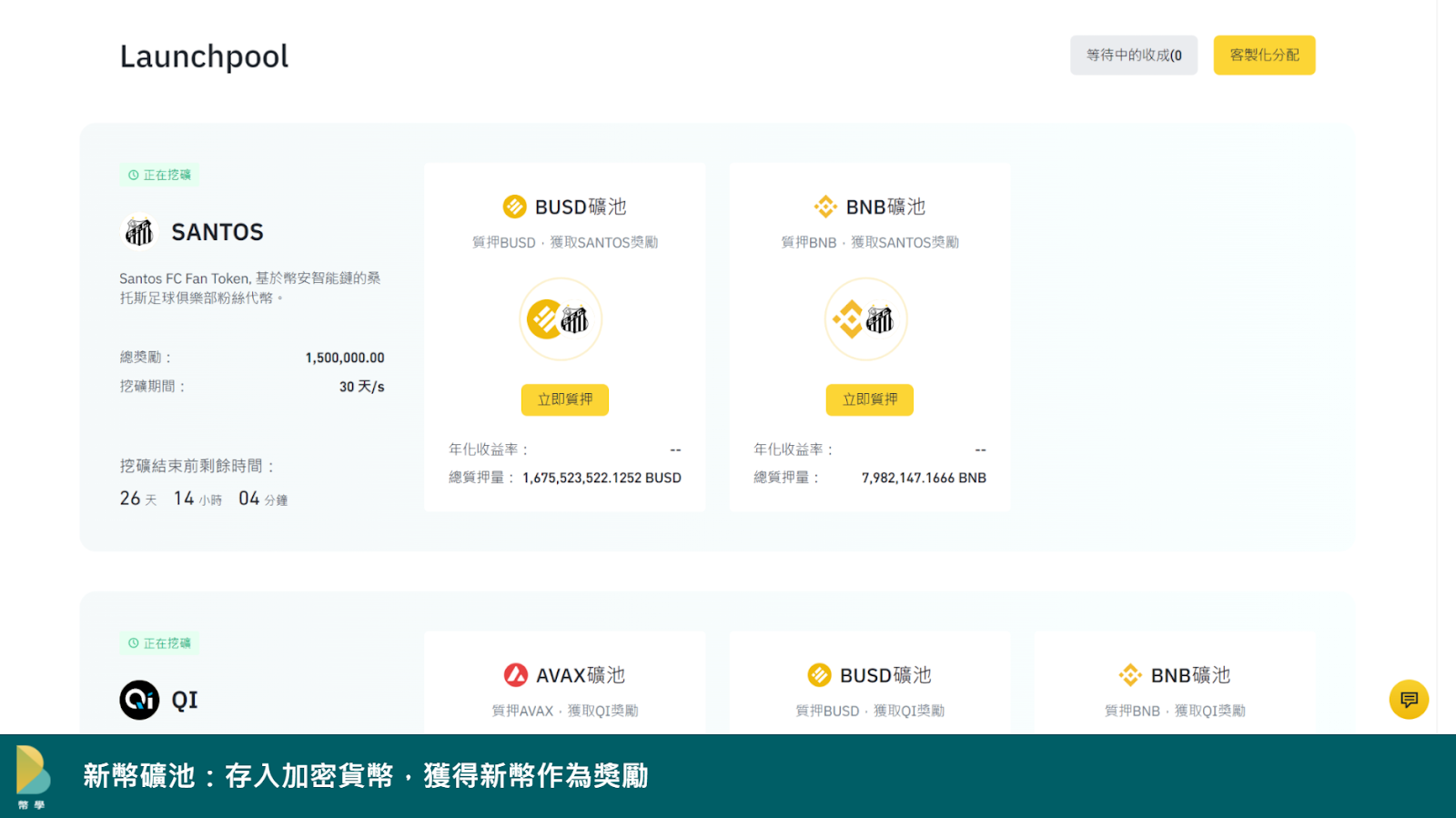This screenshot has width=1456, height=818.
Task: Click 質押BUSD，獲取QI獎勵 subtitle
Action: point(870,711)
